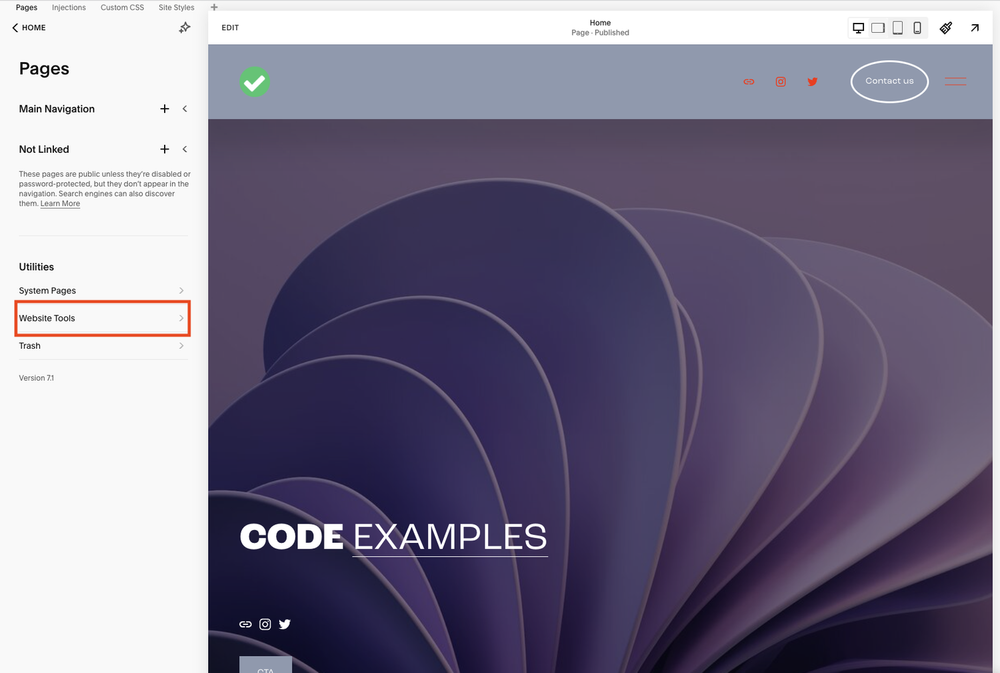Screen dimensions: 1000x673
Task: Switch preview to mobile phone view
Action: [x=917, y=27]
